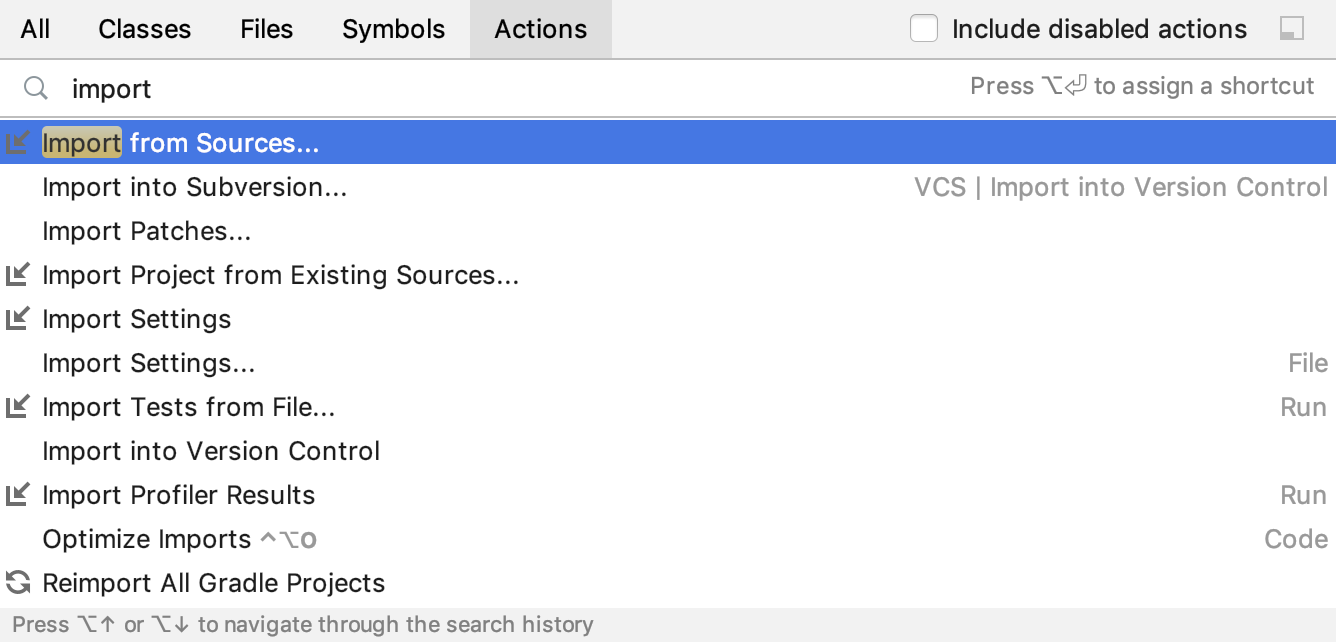Click the import icon beside Import Tests from File
This screenshot has height=642, width=1336.
18,407
